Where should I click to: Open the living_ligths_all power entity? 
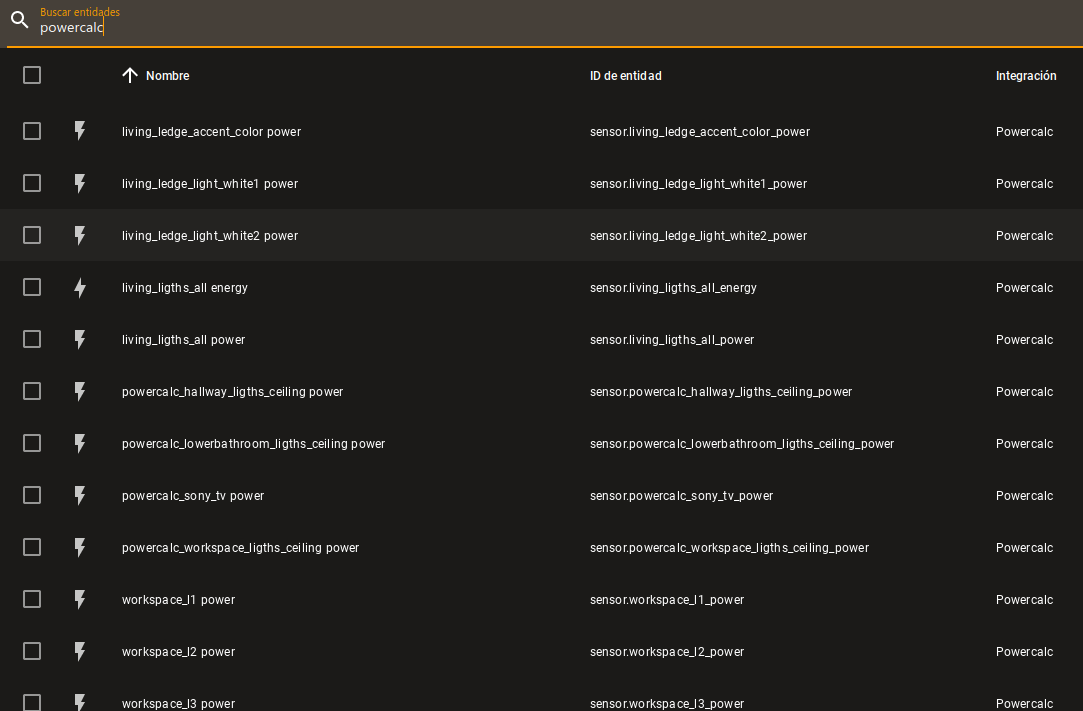[183, 339]
